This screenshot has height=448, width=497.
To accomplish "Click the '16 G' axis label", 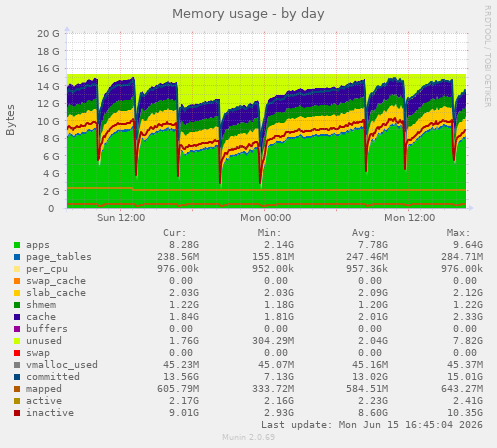I will (48, 69).
